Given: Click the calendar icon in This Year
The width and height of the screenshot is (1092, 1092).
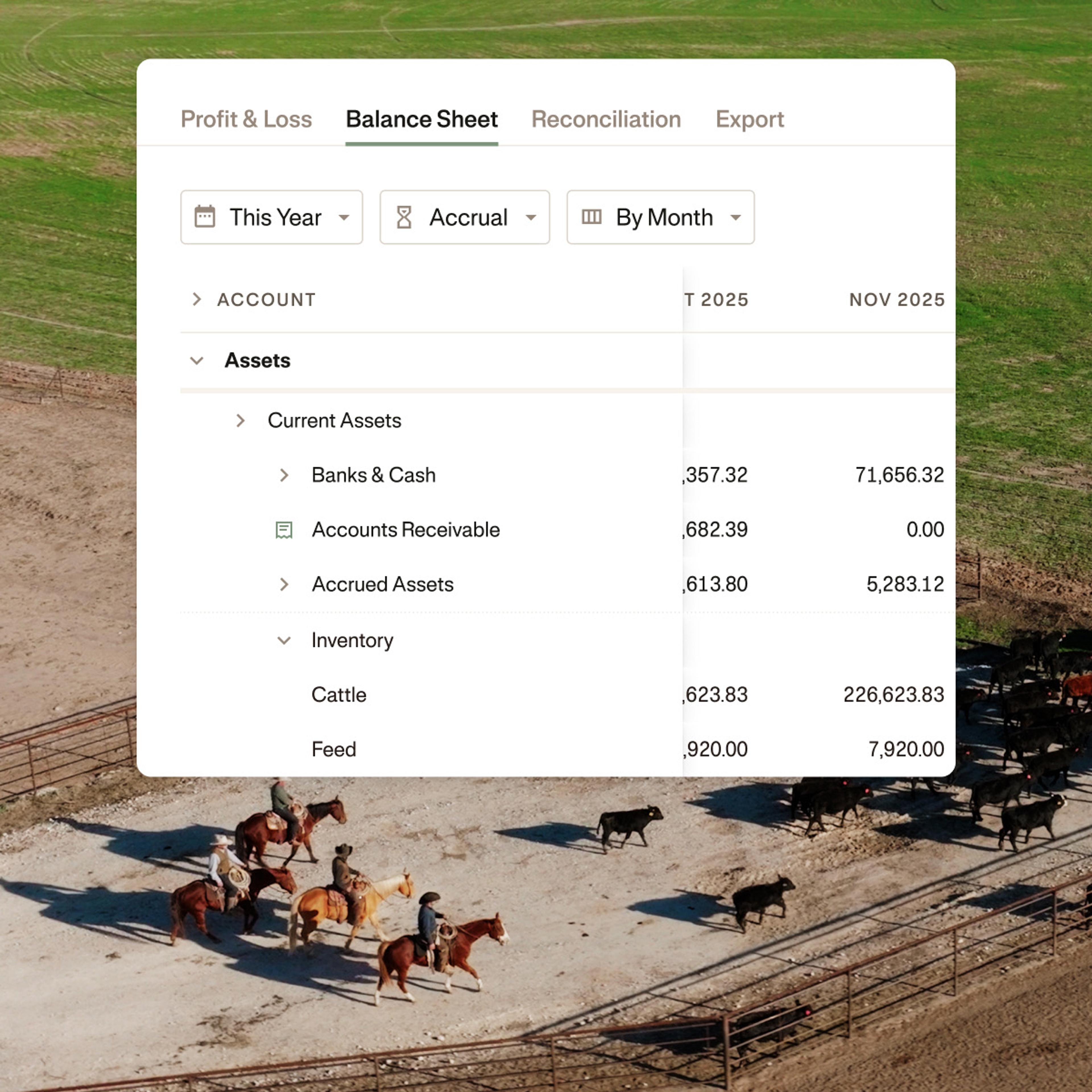Looking at the screenshot, I should click(205, 217).
